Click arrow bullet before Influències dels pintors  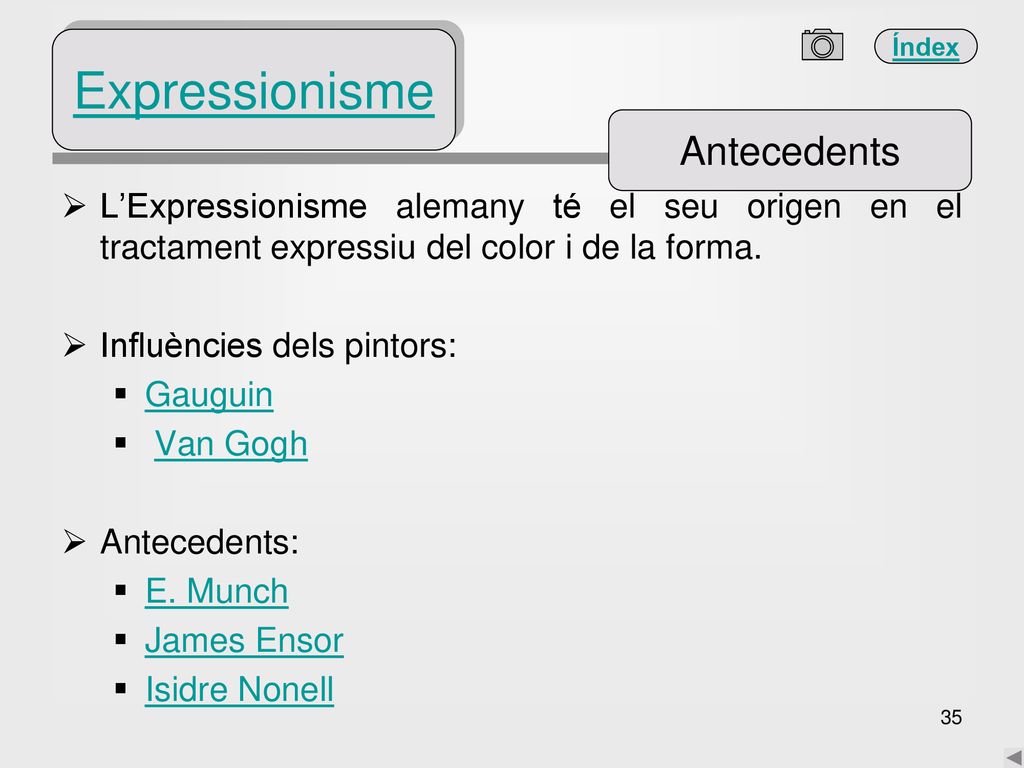coord(74,345)
